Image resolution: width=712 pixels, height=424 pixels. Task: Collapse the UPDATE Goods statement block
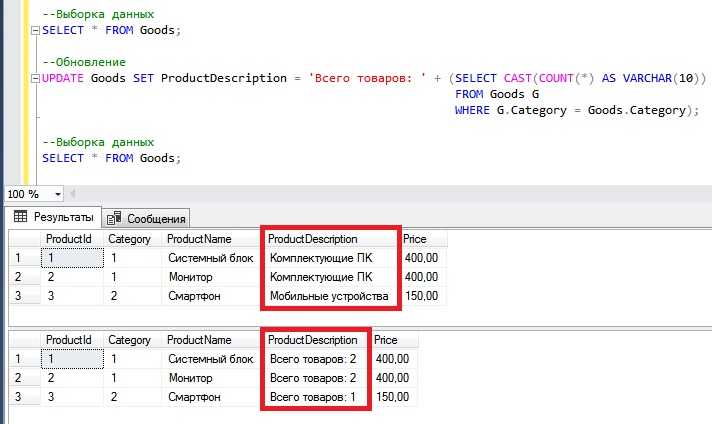click(x=36, y=78)
